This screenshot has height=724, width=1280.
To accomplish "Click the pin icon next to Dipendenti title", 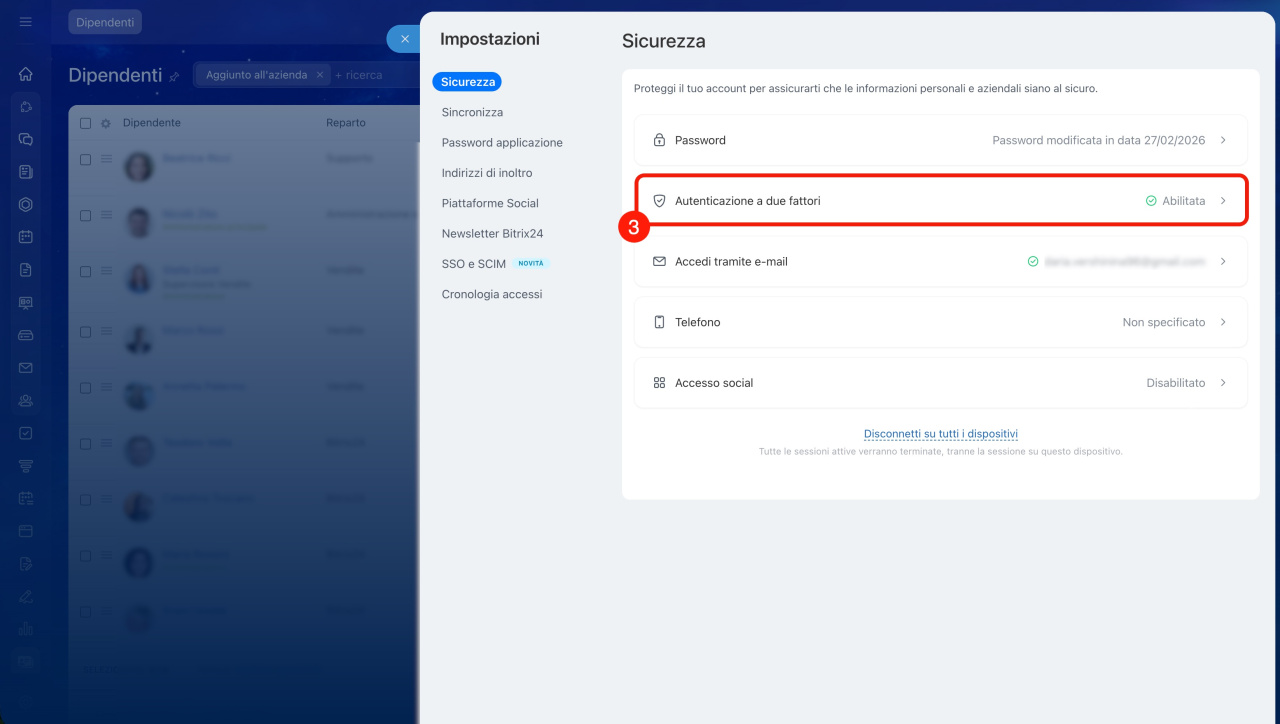I will point(175,77).
